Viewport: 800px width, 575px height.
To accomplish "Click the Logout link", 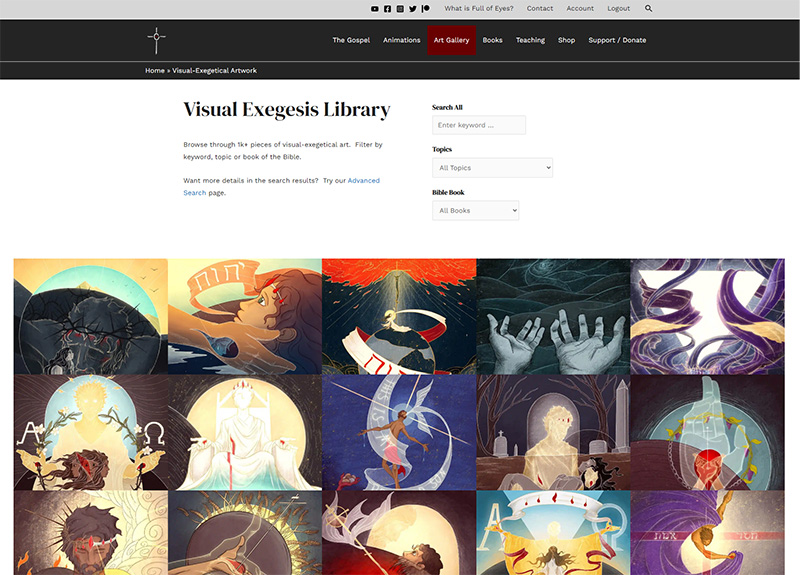I will pyautogui.click(x=618, y=9).
